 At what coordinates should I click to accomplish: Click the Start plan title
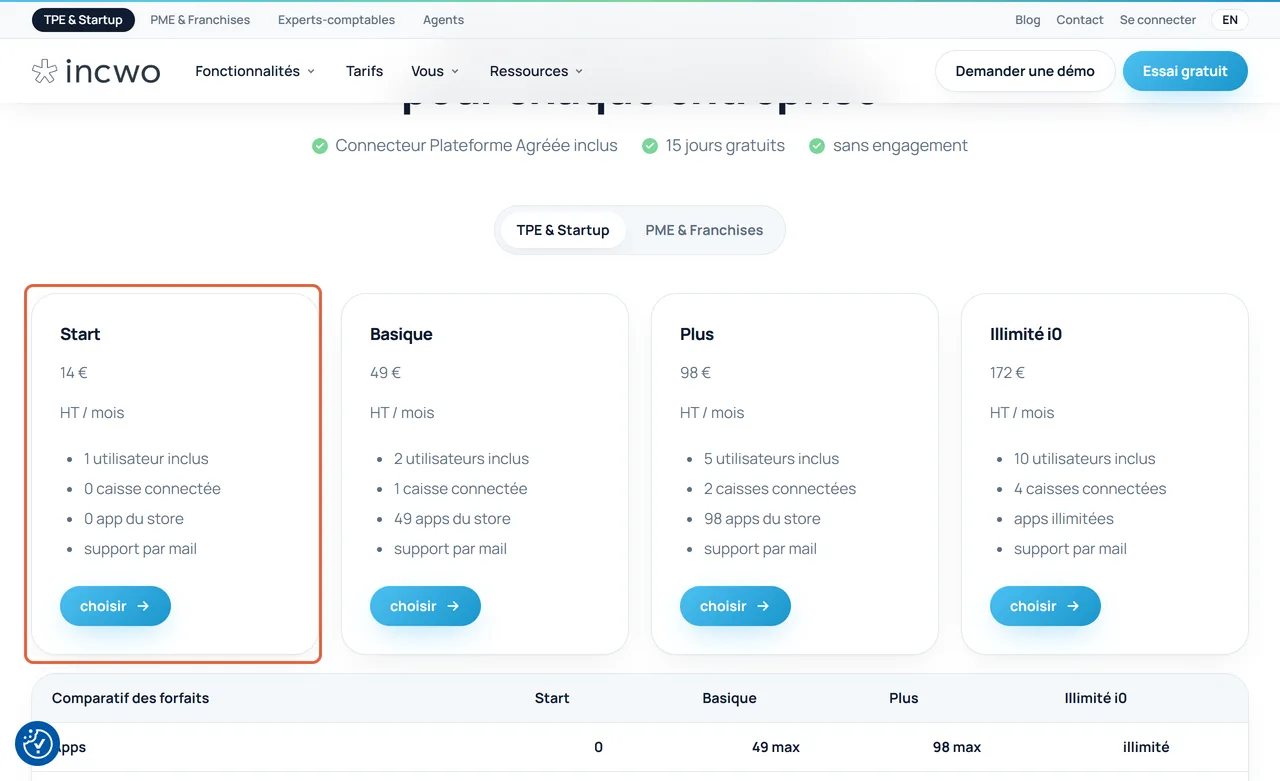(80, 334)
